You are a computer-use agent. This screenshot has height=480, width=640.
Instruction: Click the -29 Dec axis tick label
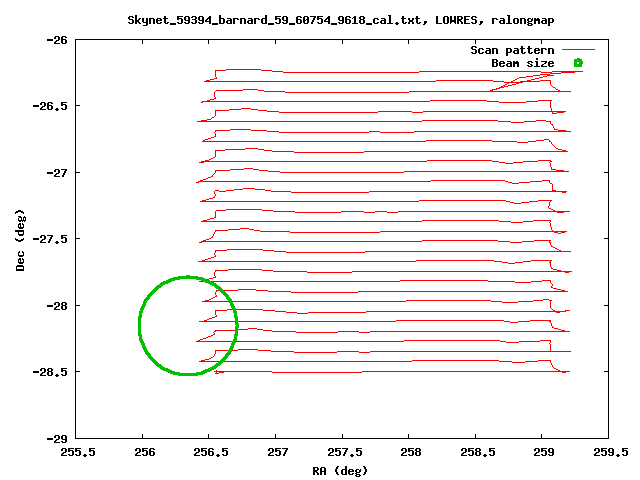[57, 439]
